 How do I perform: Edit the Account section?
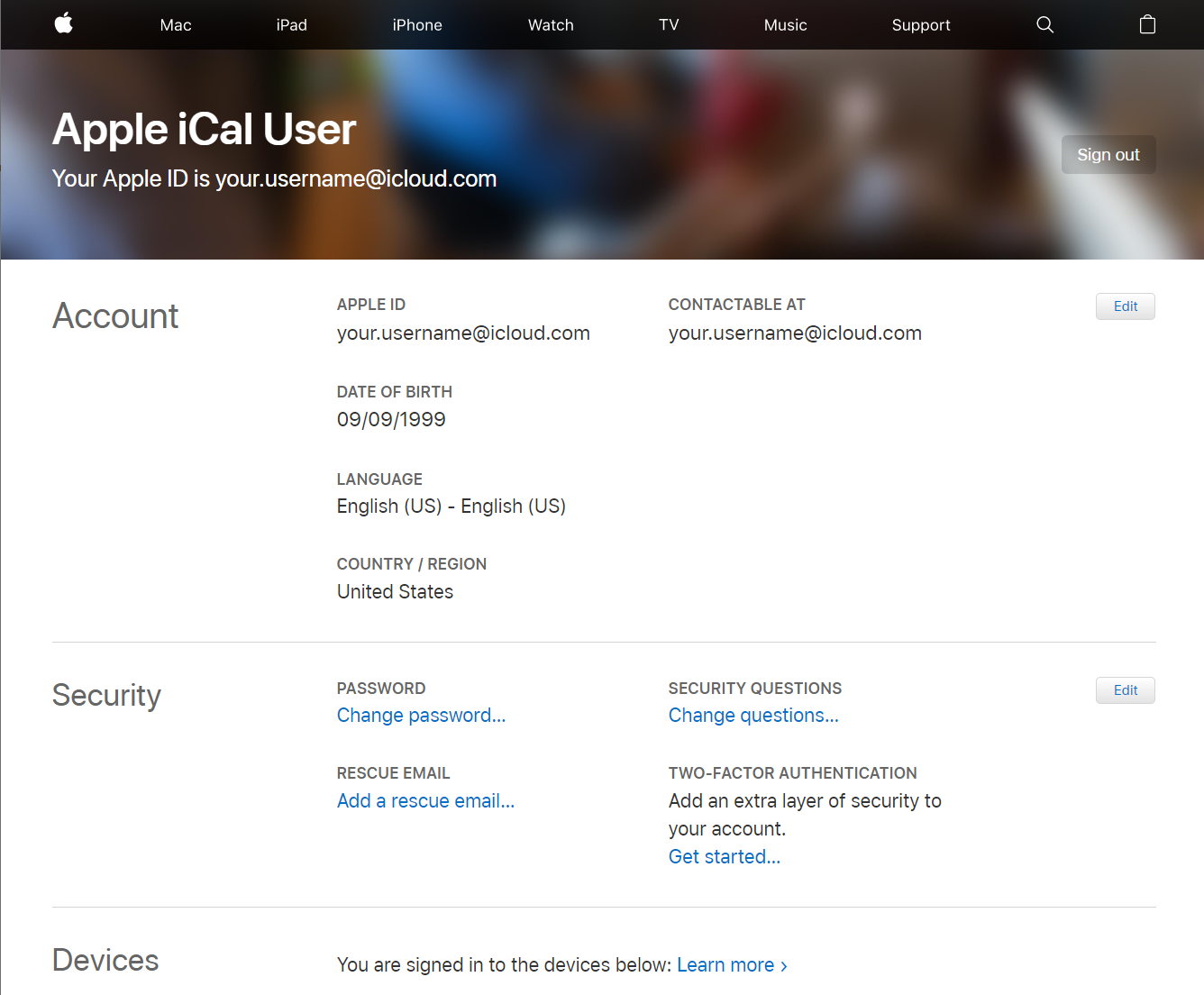tap(1126, 306)
